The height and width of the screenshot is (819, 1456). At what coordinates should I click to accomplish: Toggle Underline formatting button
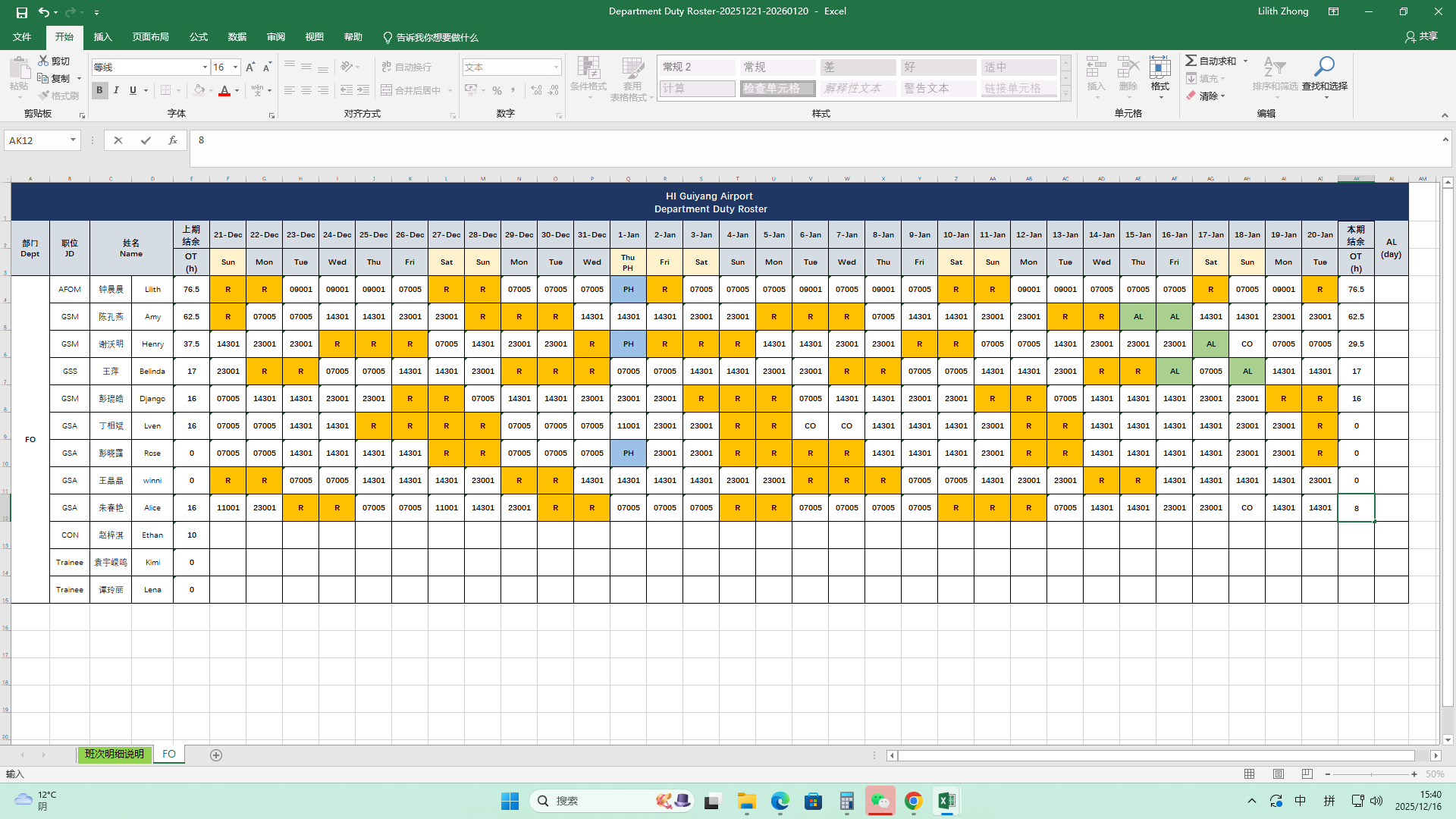(x=133, y=90)
